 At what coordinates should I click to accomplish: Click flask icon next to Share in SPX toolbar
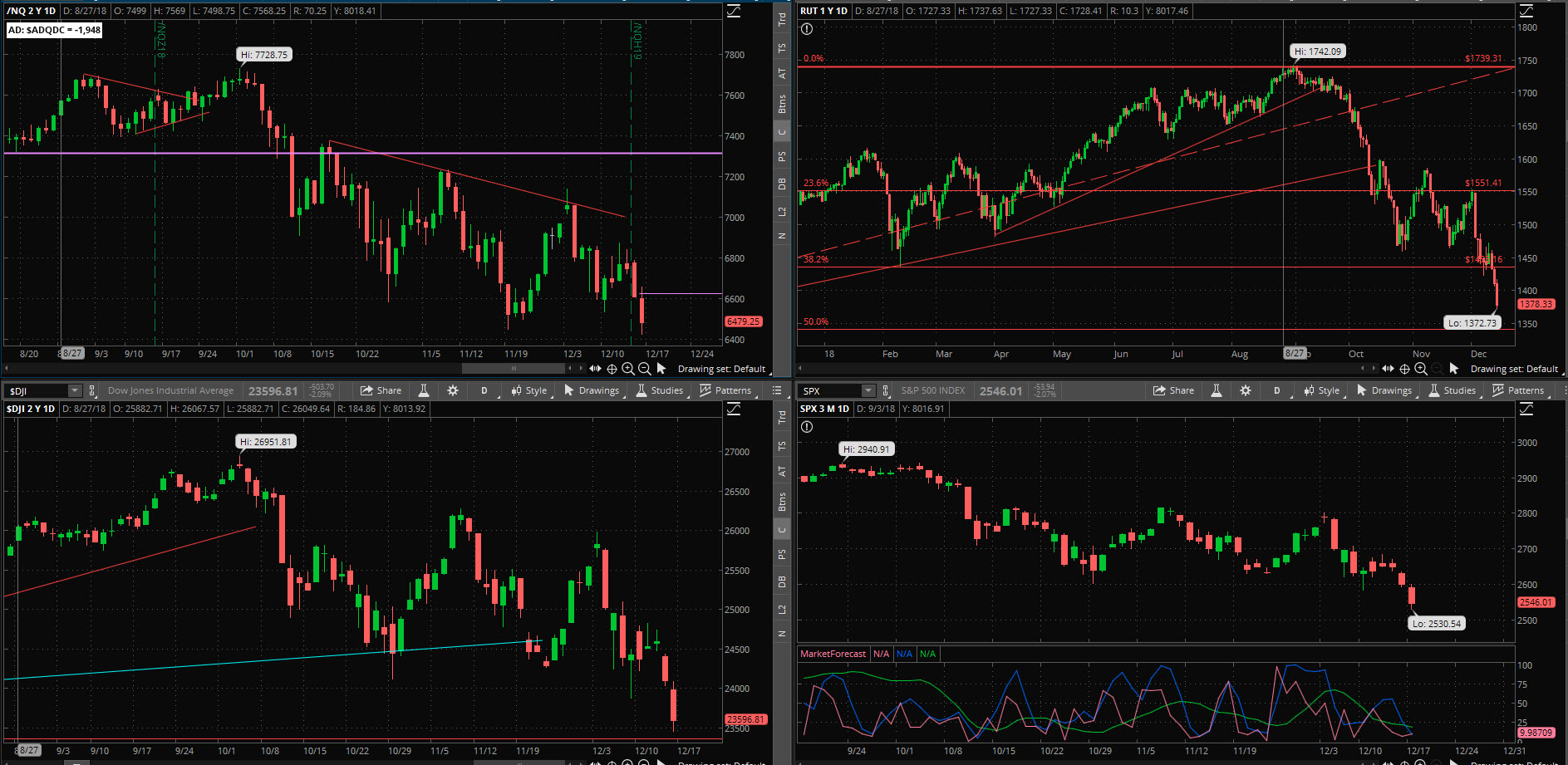(x=1216, y=390)
